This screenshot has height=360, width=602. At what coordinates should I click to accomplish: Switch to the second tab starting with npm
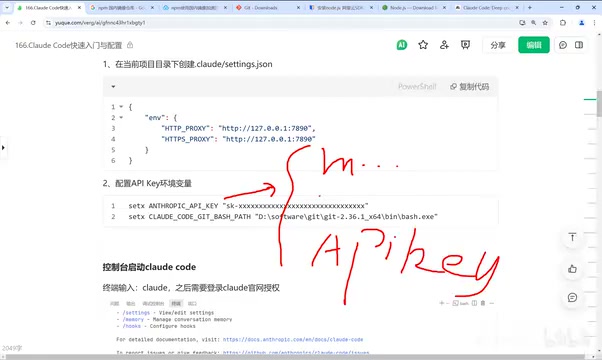(x=194, y=8)
